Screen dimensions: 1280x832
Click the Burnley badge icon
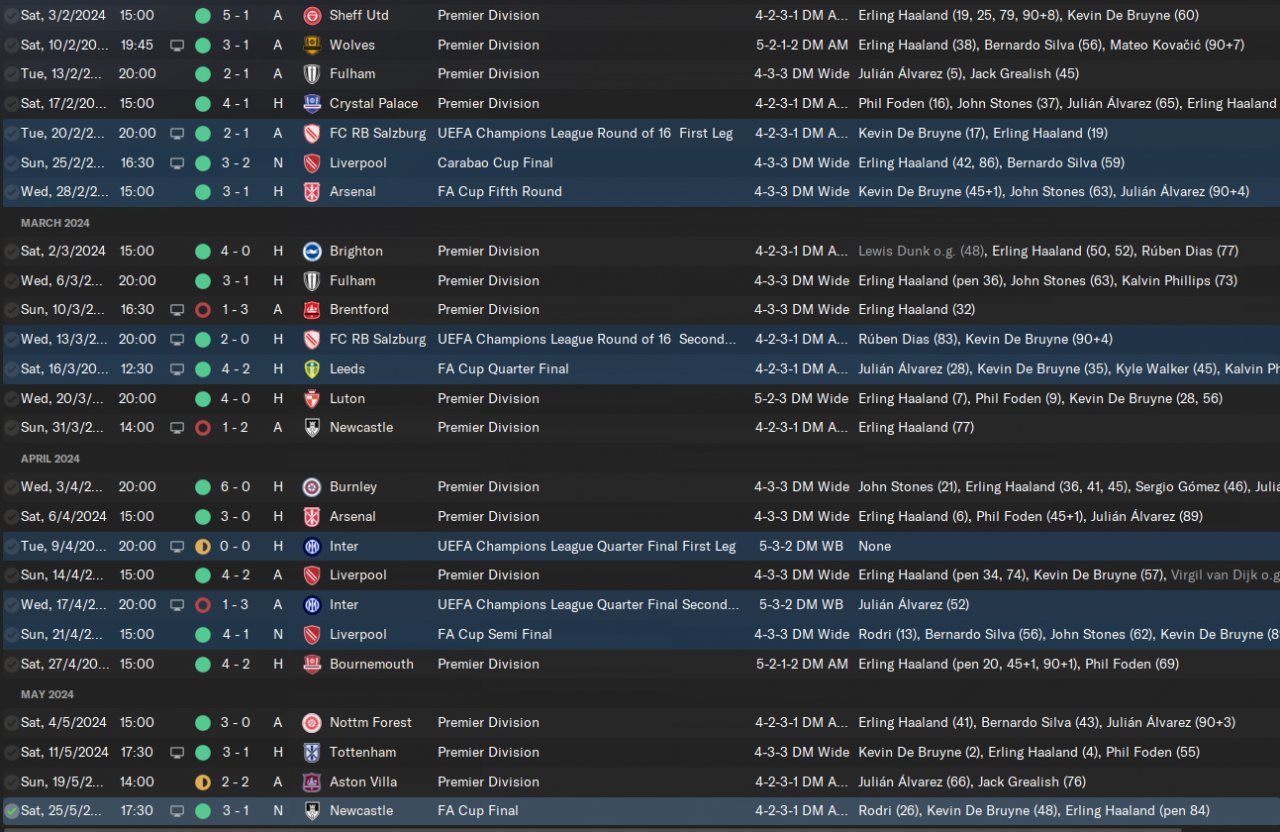(312, 487)
